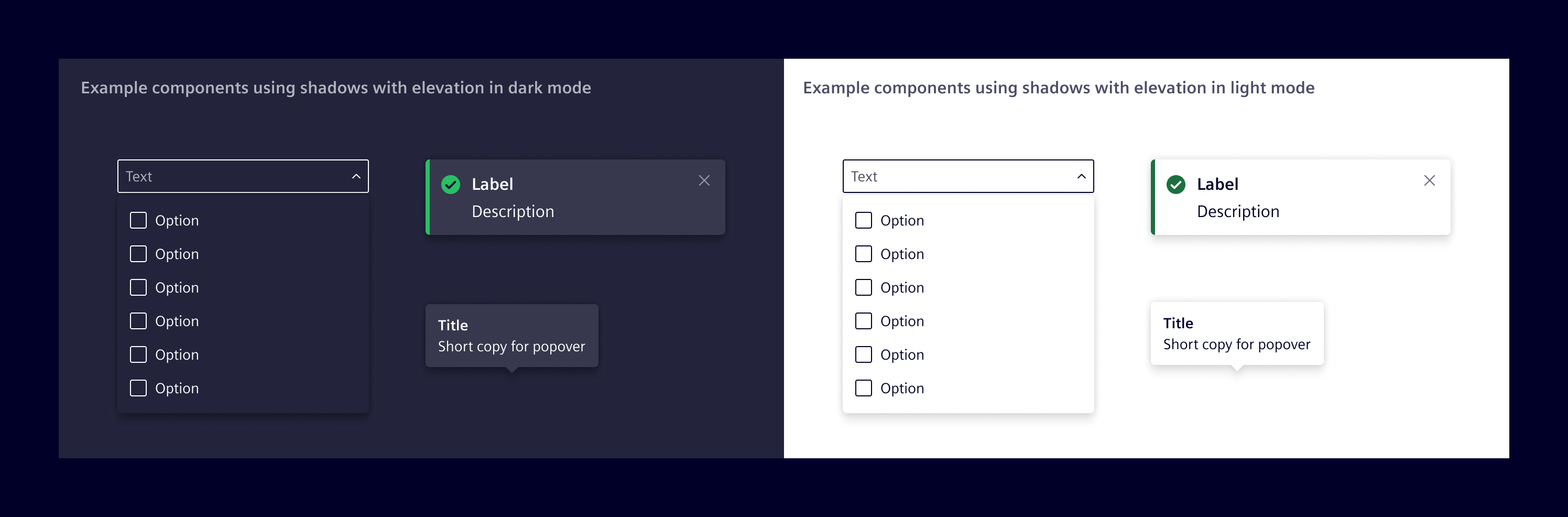Click the Title text in the dark popover

click(453, 325)
